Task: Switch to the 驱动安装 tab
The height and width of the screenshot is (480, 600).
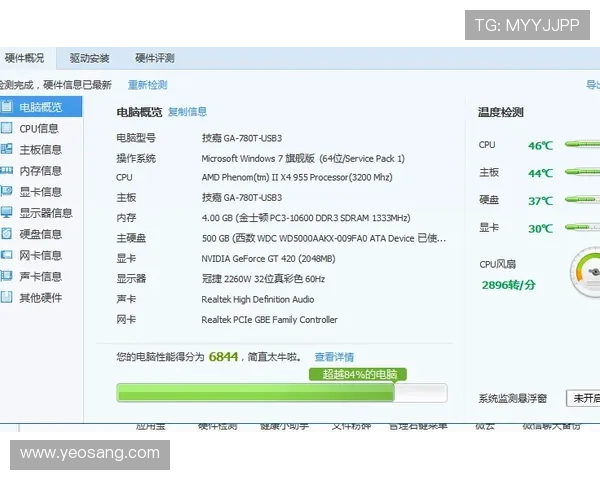Action: click(90, 58)
